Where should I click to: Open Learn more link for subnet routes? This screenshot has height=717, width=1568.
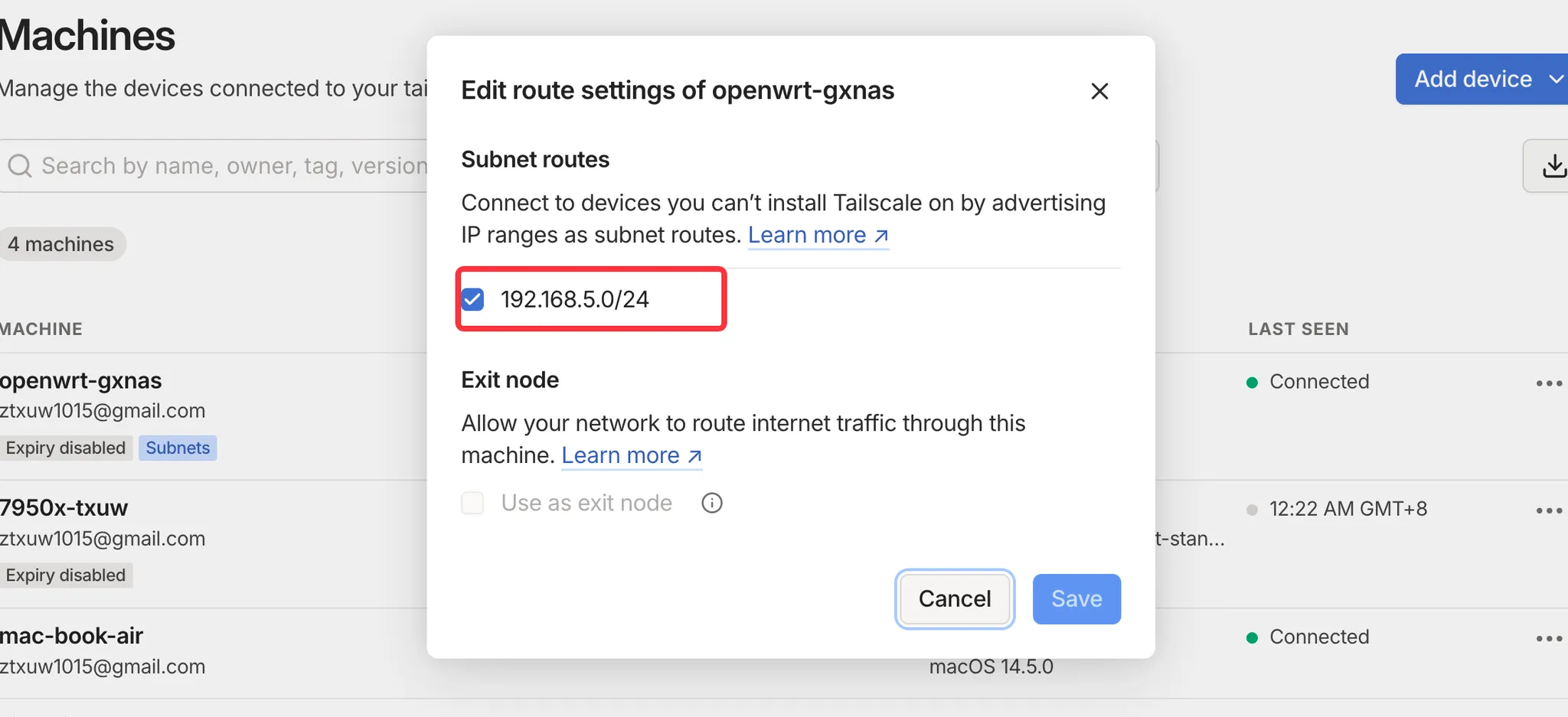point(806,235)
